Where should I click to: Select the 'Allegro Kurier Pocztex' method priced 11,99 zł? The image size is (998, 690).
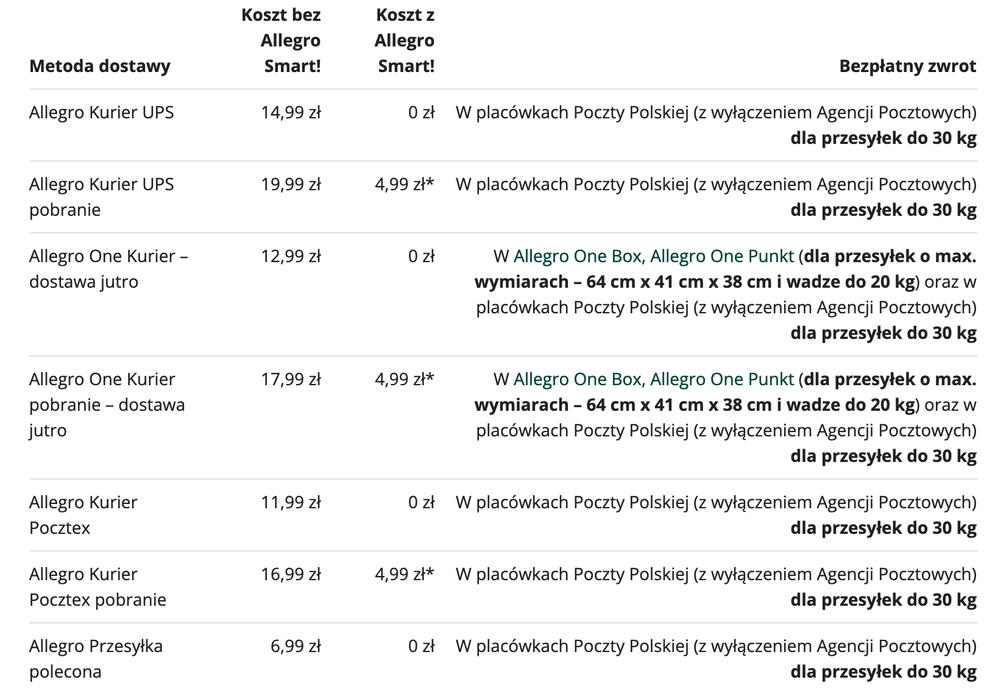click(x=83, y=515)
